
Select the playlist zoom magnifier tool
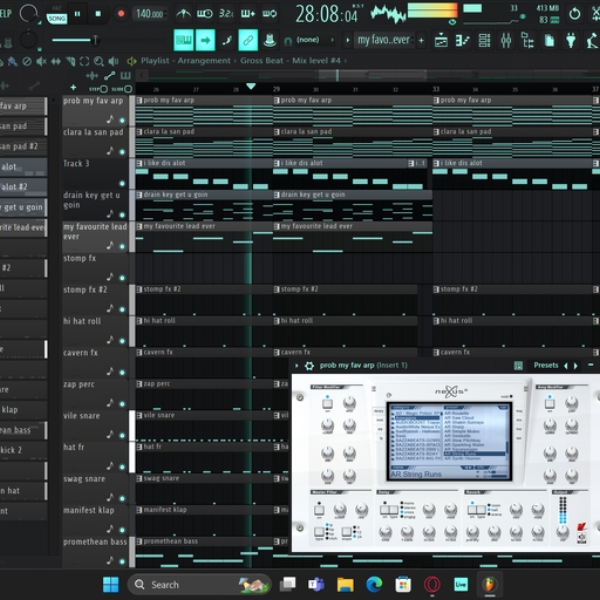99,61
